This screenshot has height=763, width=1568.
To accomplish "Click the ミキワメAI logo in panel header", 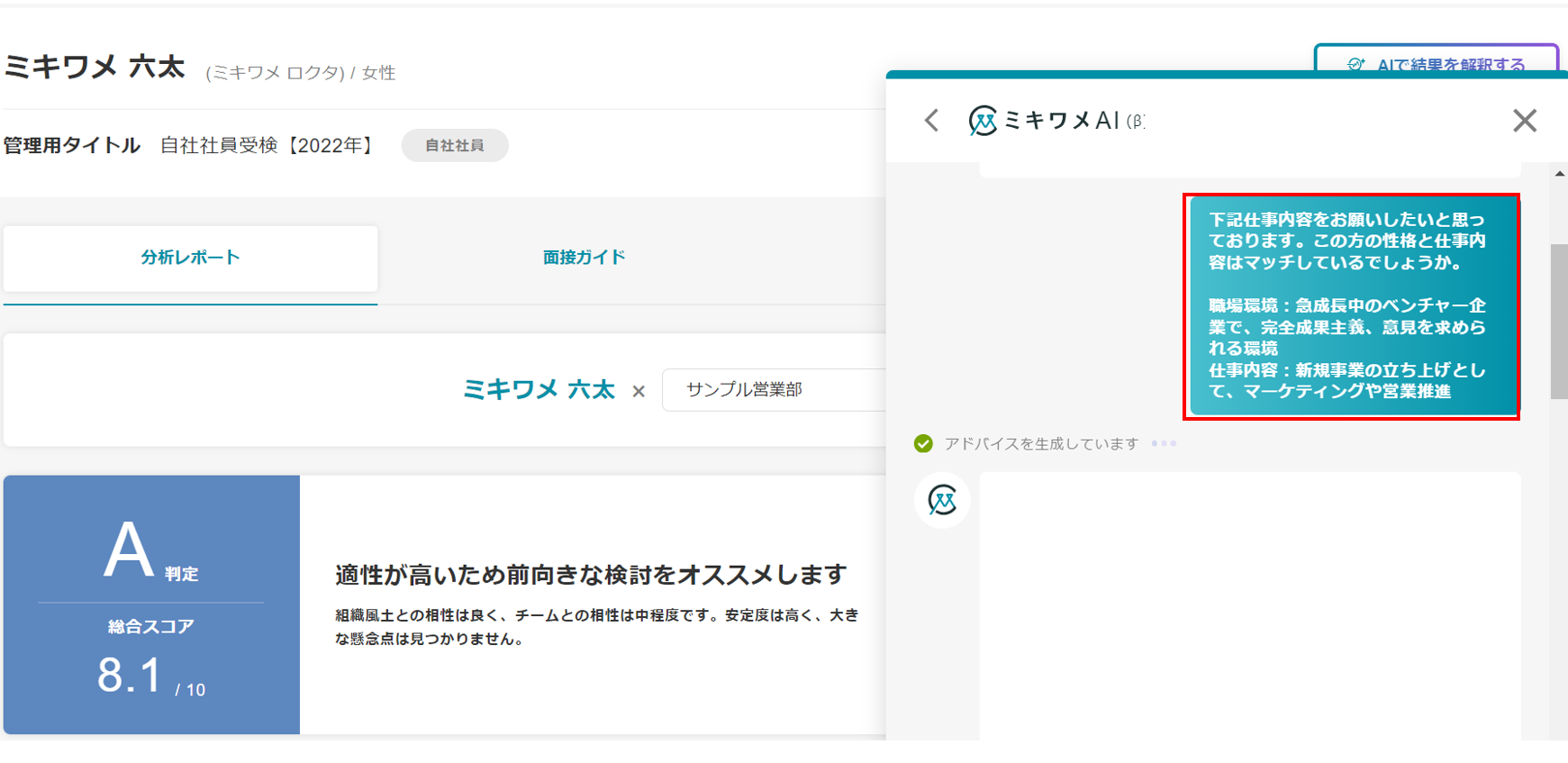I will point(983,121).
